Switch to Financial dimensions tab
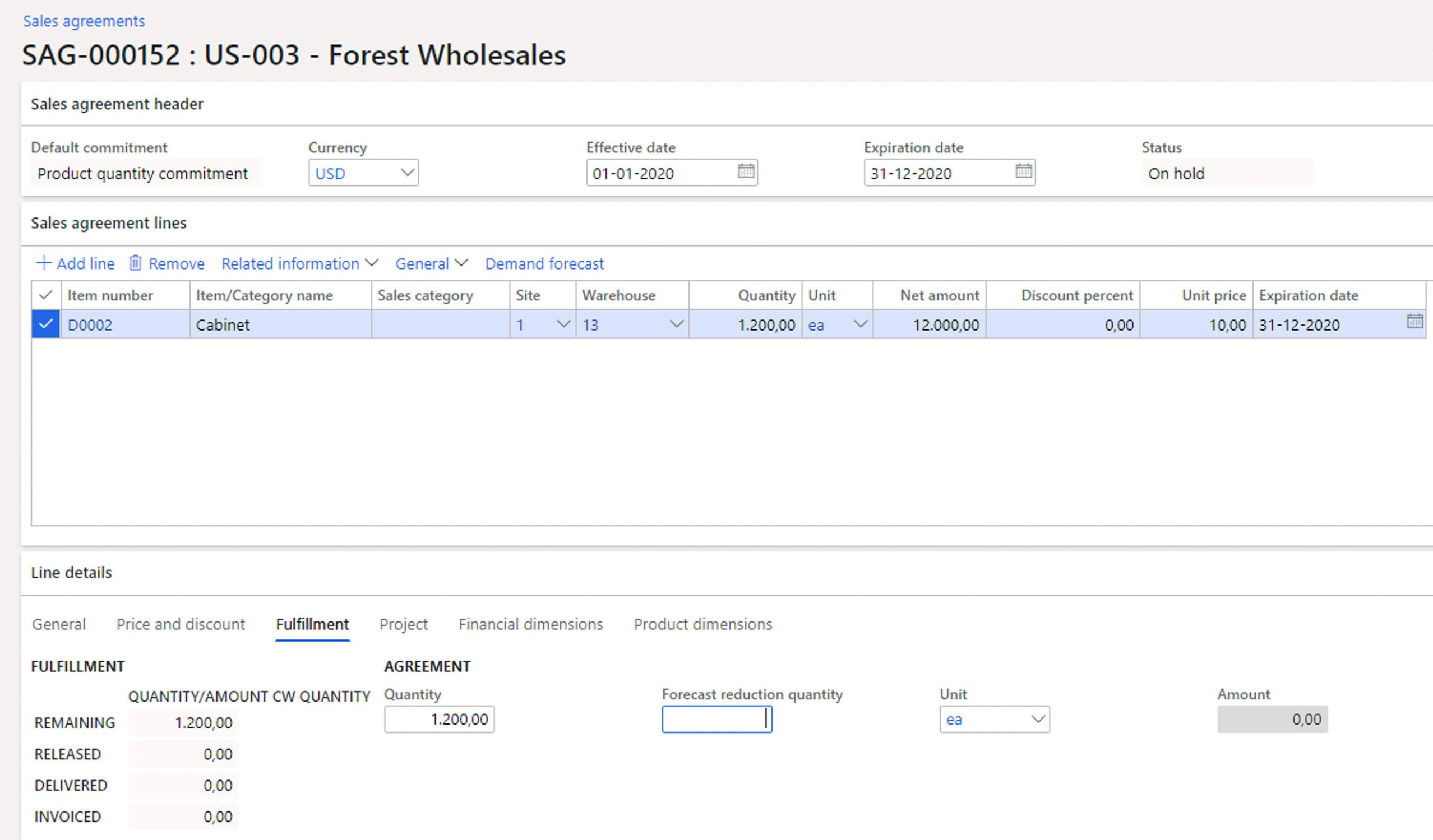The height and width of the screenshot is (840, 1433). [530, 624]
